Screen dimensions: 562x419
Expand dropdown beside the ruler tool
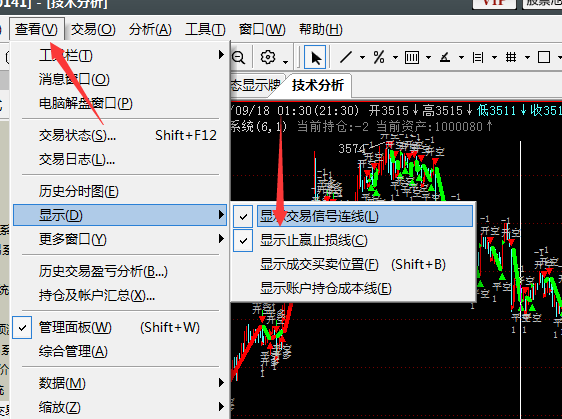click(494, 57)
